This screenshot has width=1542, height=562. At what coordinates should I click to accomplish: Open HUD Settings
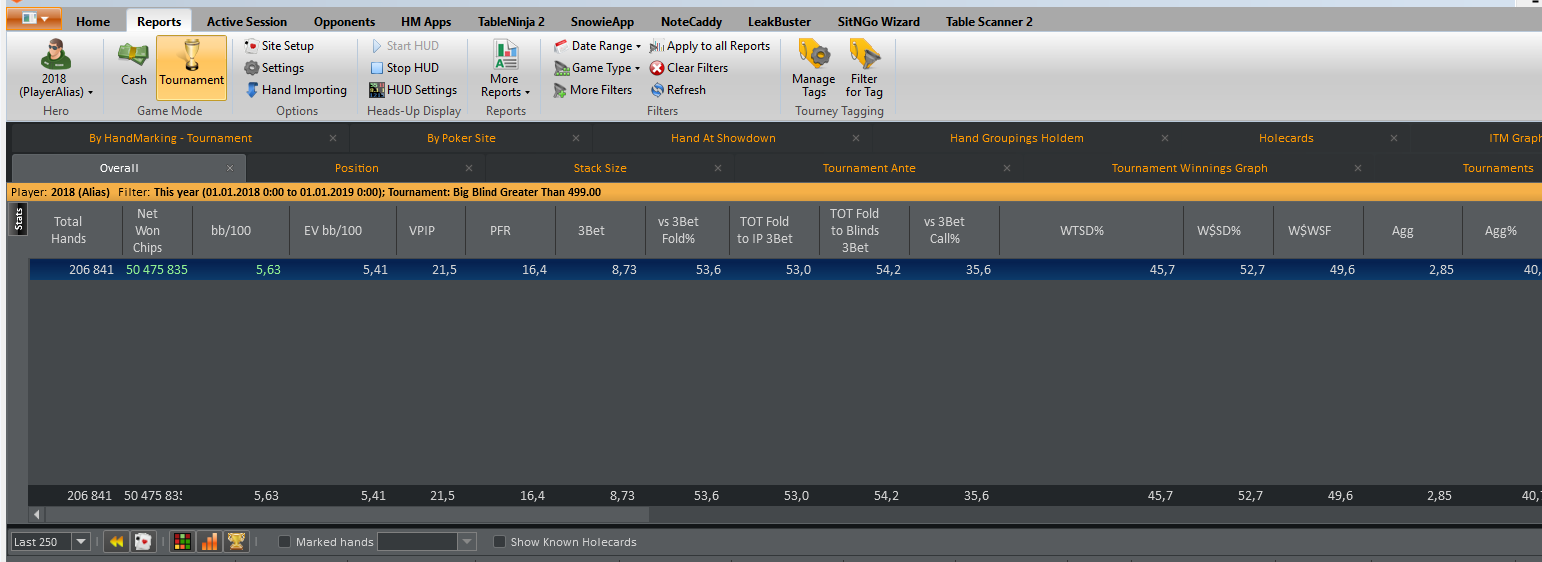[x=413, y=90]
